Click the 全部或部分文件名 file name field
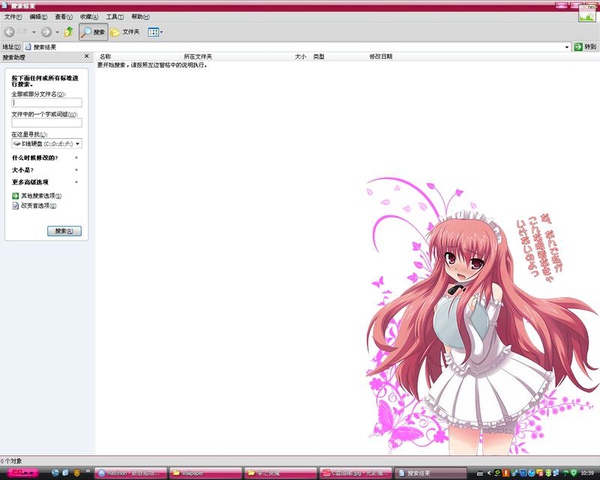The width and height of the screenshot is (600, 480). 47,102
